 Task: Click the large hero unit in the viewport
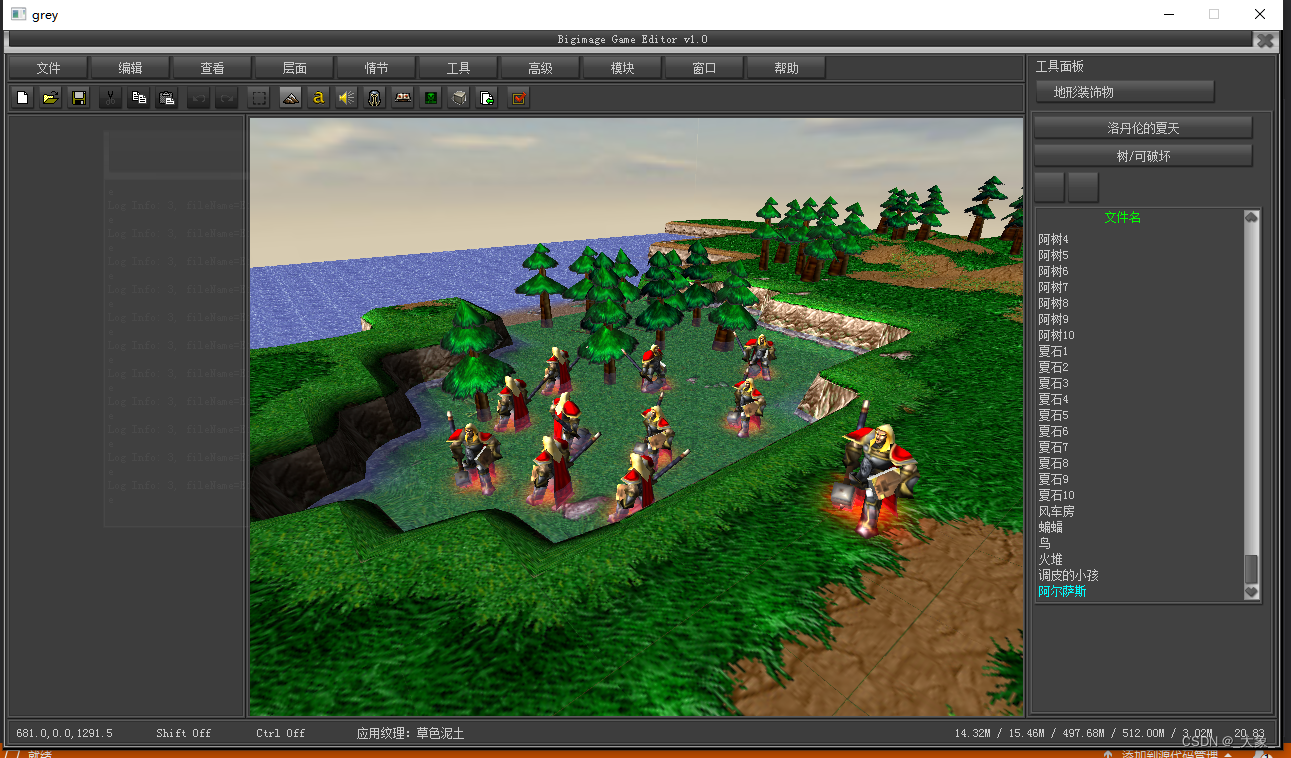click(874, 472)
